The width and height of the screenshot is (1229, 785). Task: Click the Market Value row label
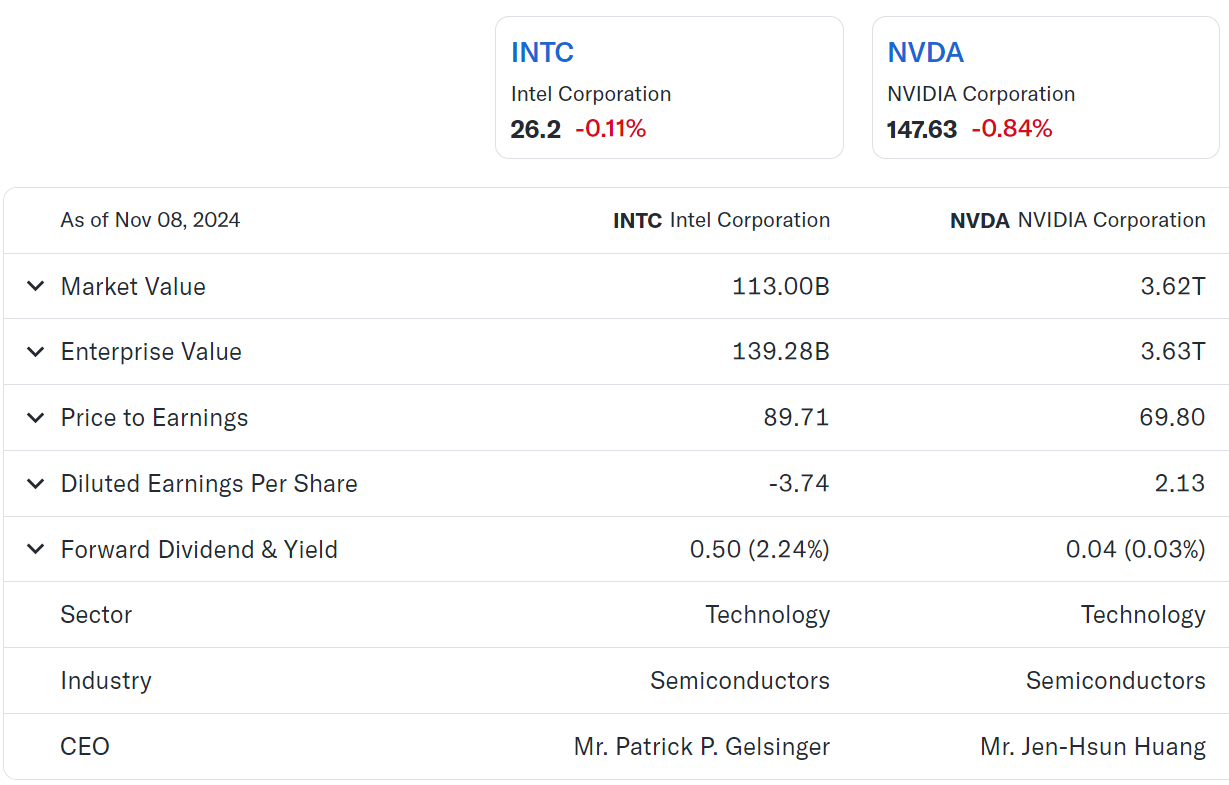133,286
